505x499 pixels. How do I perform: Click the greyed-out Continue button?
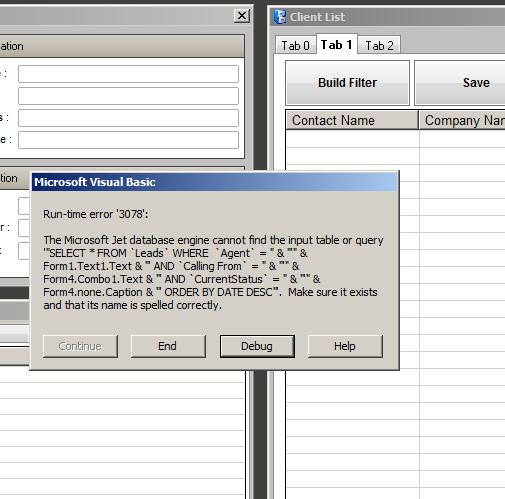(80, 346)
